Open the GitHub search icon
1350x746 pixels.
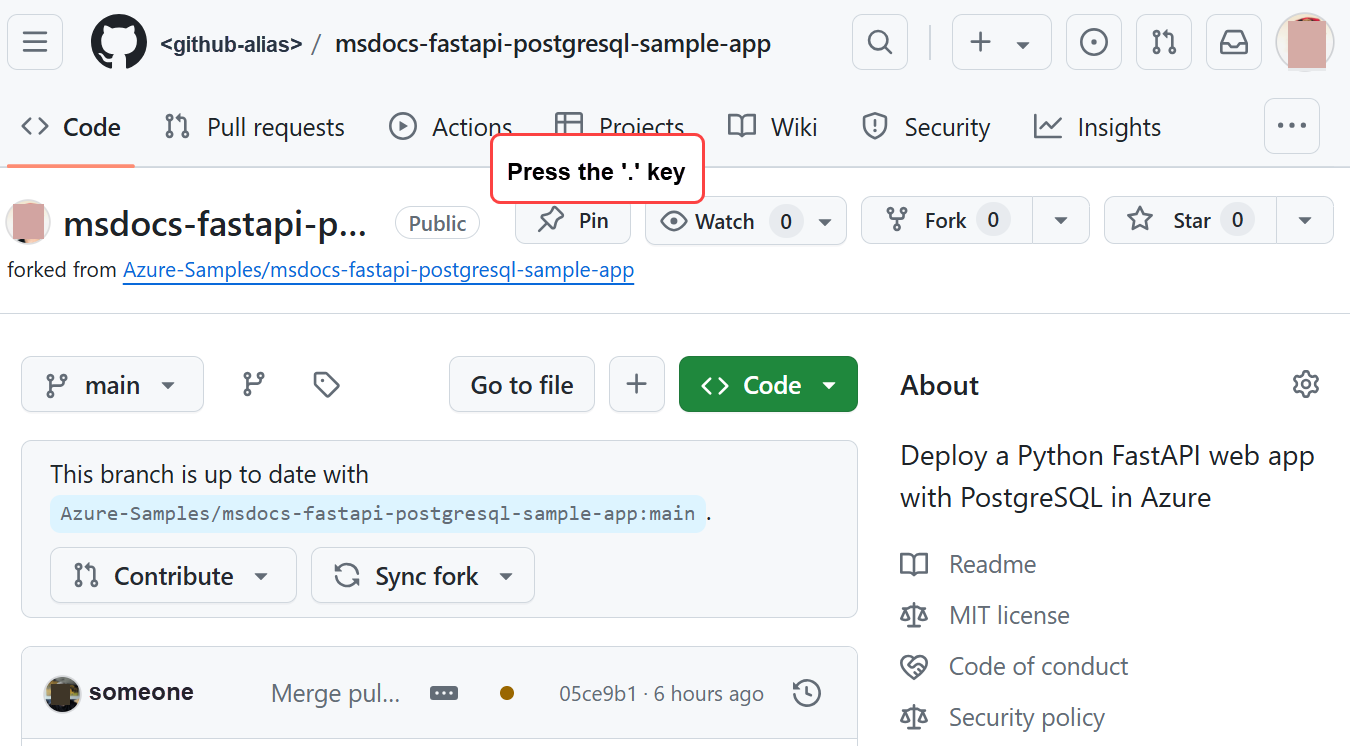click(x=879, y=42)
